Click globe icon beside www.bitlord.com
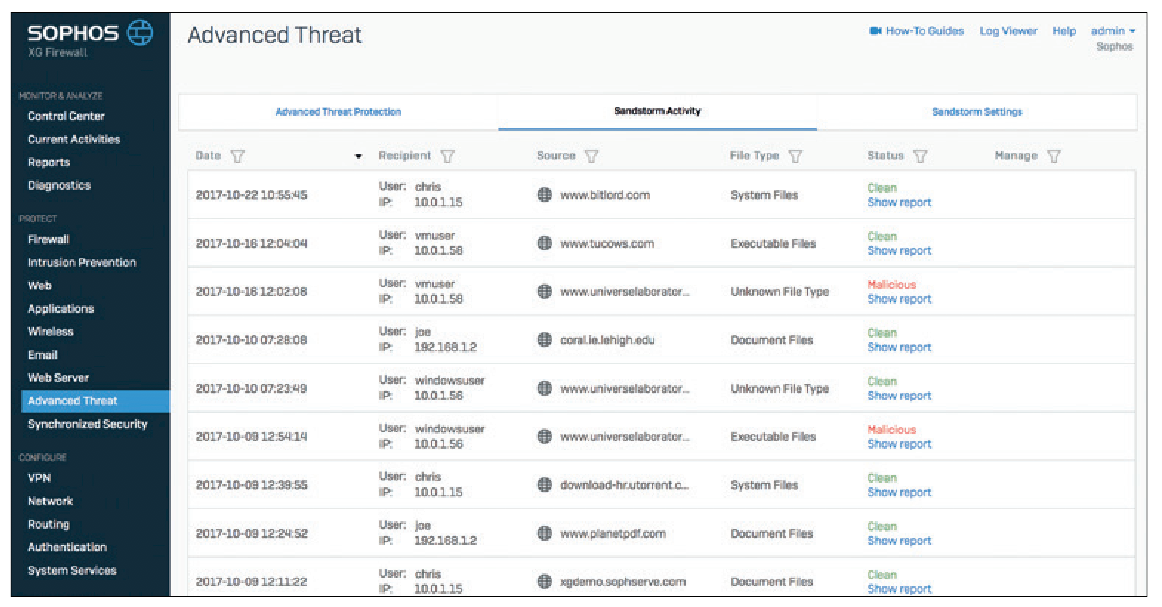The width and height of the screenshot is (1162, 607). [x=545, y=195]
